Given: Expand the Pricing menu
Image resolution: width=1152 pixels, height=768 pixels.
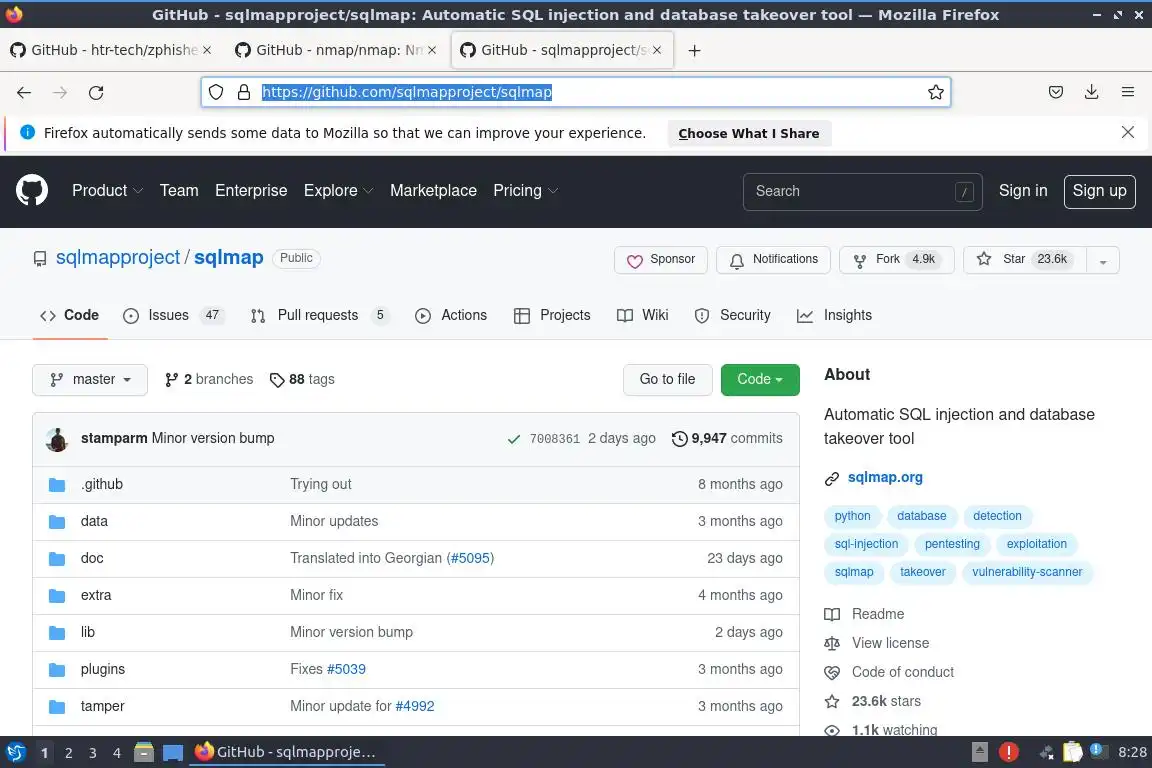Looking at the screenshot, I should [525, 190].
